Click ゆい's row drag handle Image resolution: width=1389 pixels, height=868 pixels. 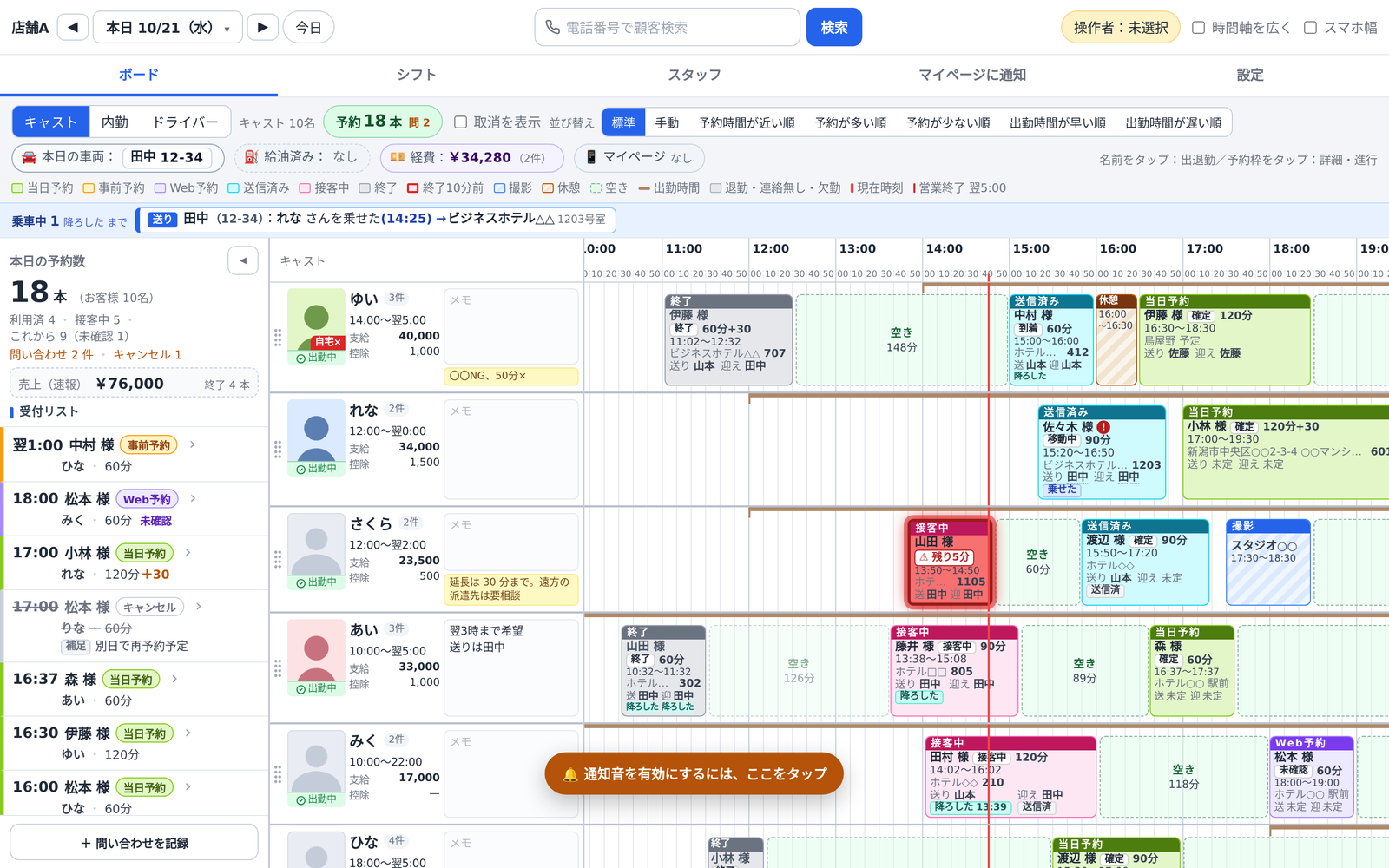pyautogui.click(x=278, y=337)
